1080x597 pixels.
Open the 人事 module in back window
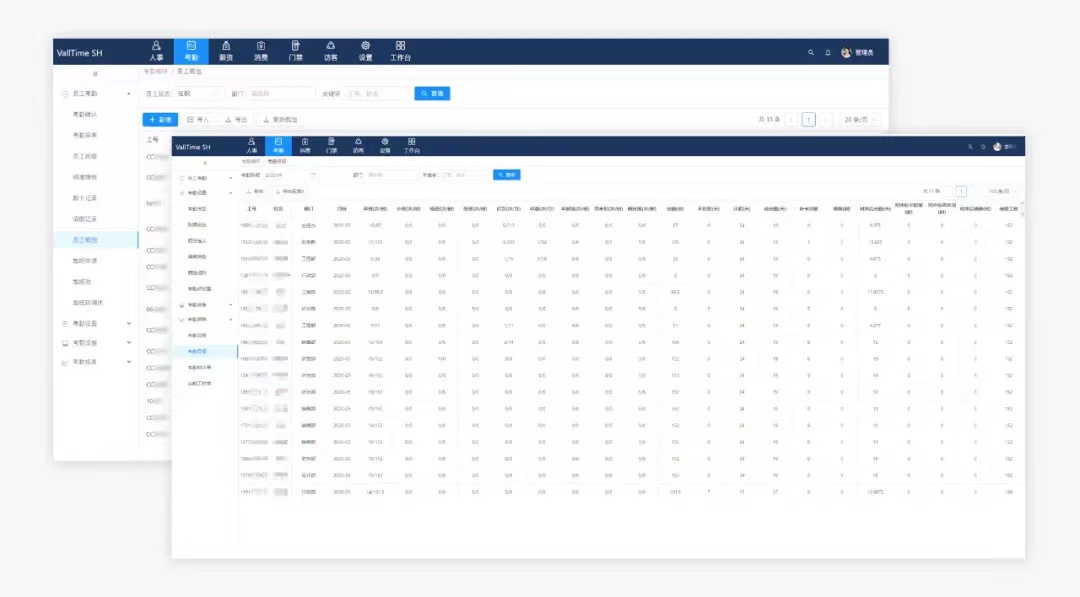click(156, 51)
